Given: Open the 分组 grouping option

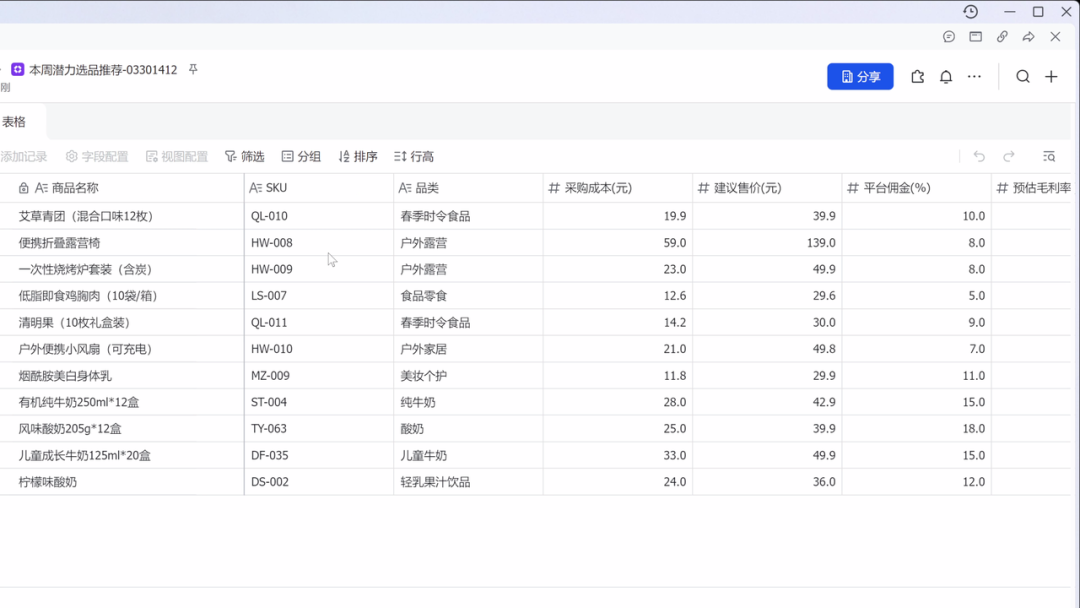Looking at the screenshot, I should click(301, 157).
